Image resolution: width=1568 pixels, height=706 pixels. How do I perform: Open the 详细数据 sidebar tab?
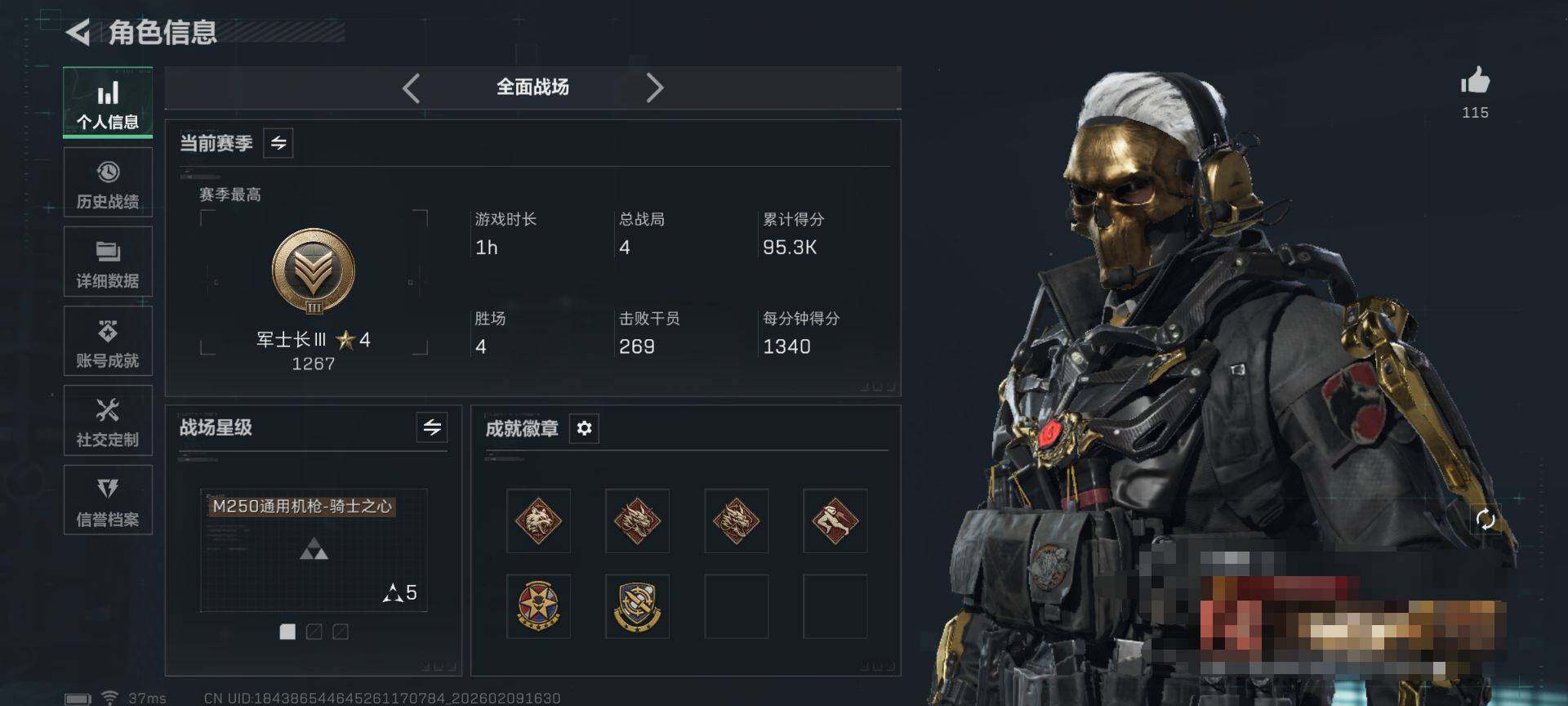point(108,261)
